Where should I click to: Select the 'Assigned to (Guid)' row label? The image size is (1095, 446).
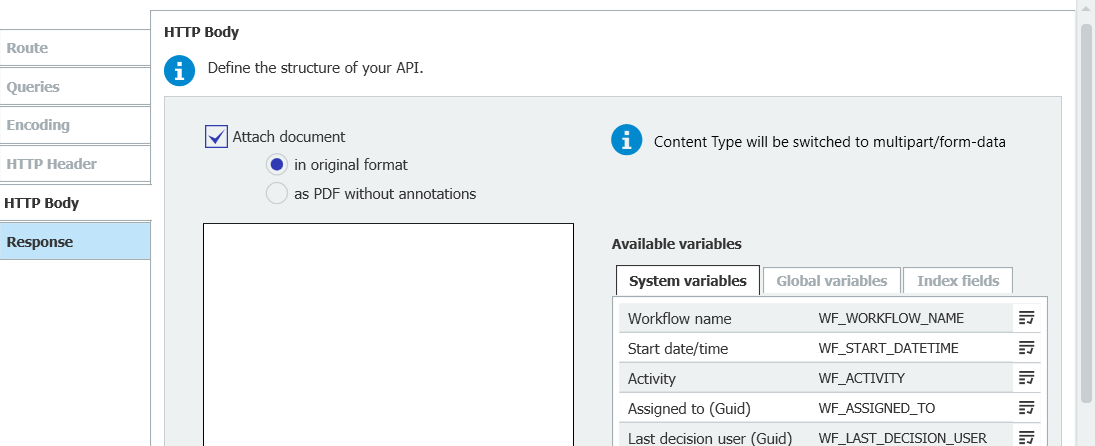(689, 408)
